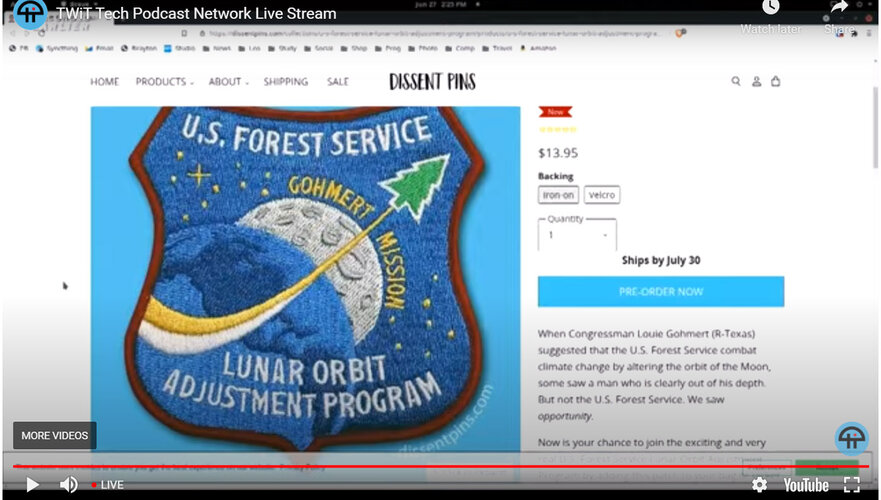The width and height of the screenshot is (881, 500).
Task: Open the shopping bag cart icon
Action: click(775, 81)
